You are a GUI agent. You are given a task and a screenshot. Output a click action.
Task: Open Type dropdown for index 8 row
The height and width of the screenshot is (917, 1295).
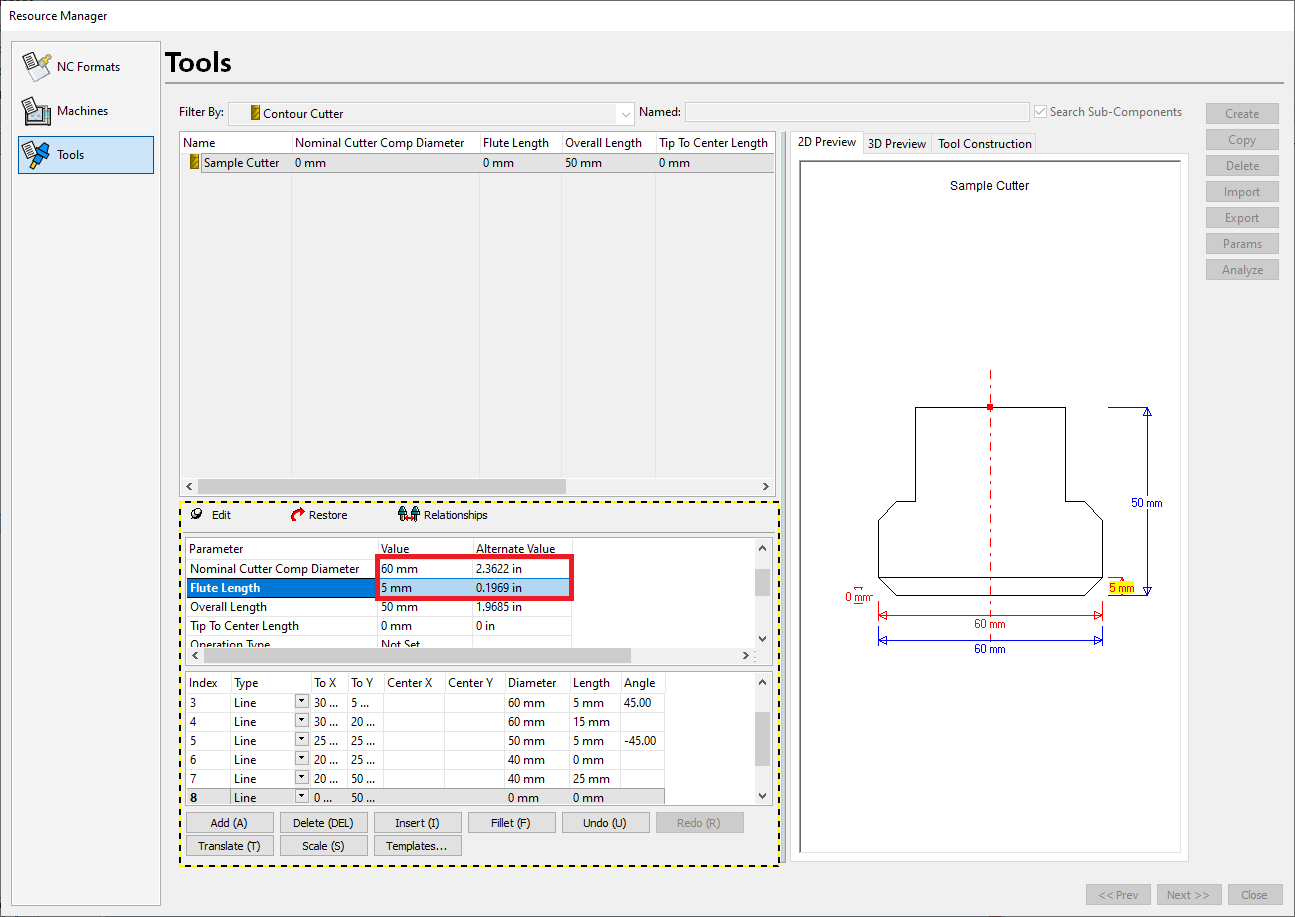302,797
